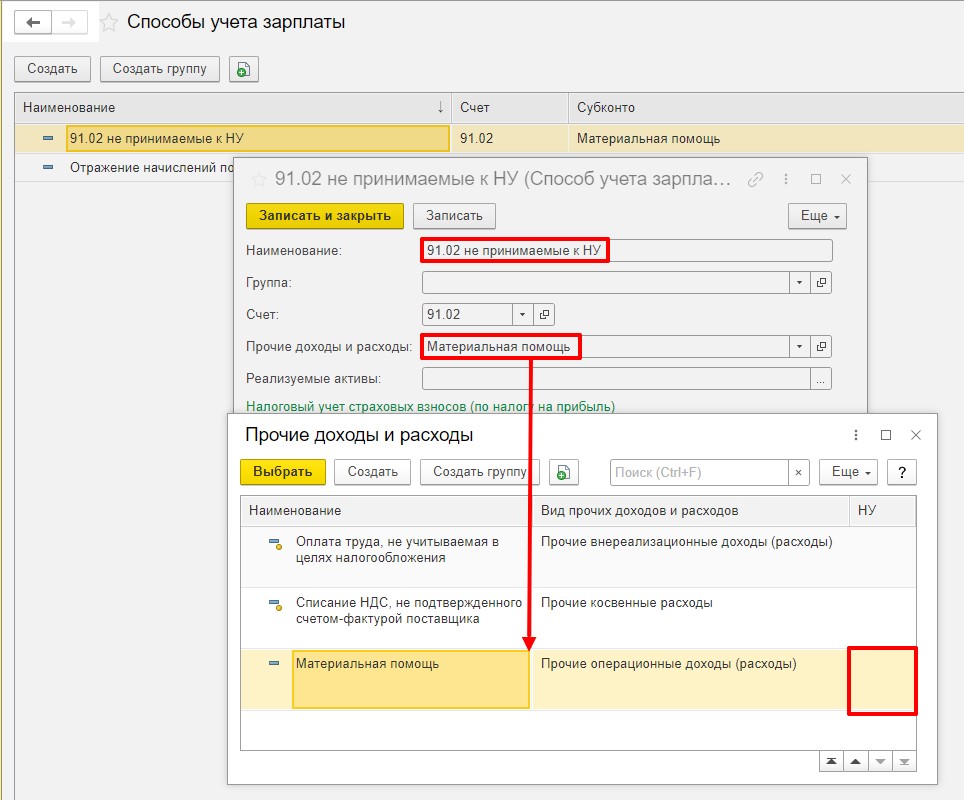Click the Реализуемые активы input field
This screenshot has height=800, width=964.
(x=616, y=379)
